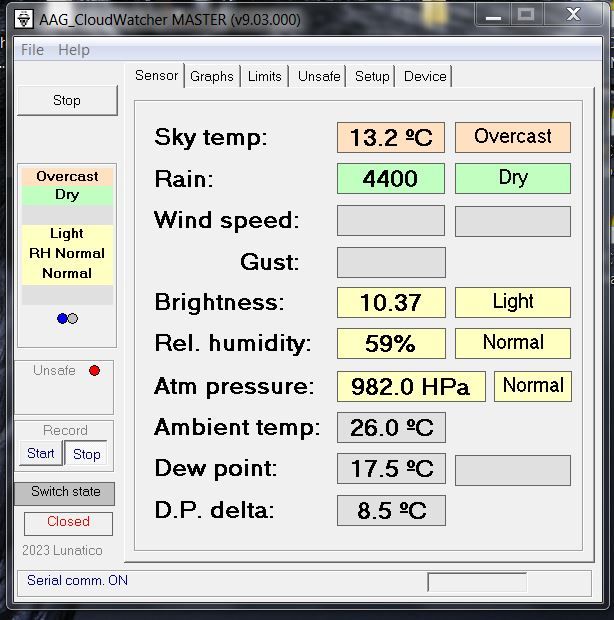Click the empty Wind speed value field
Viewport: 614px width, 620px height.
click(391, 221)
